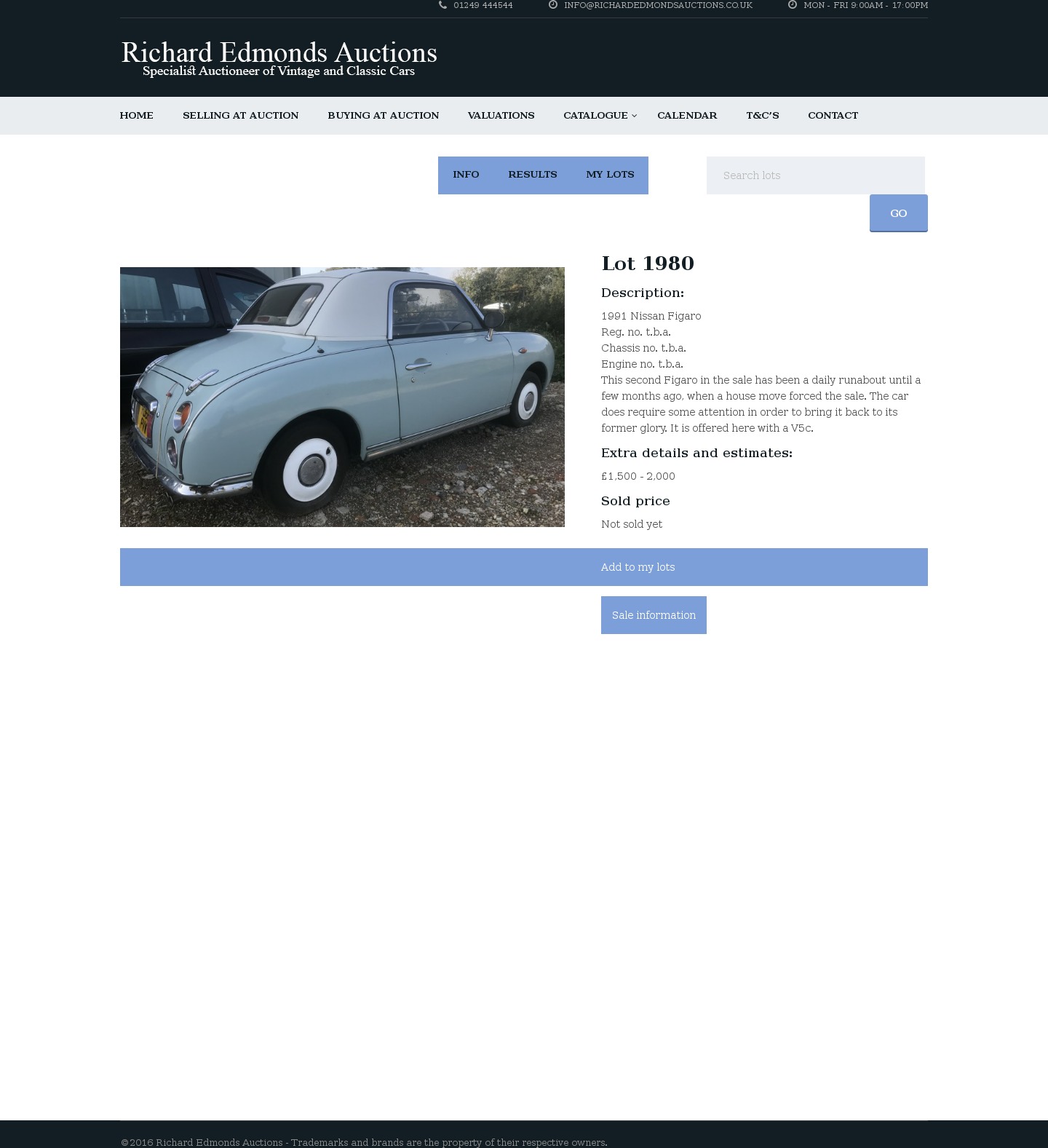Screen dimensions: 1048x1148
Task: Click the '1991 Nissan Figaro' description line
Action: [651, 316]
